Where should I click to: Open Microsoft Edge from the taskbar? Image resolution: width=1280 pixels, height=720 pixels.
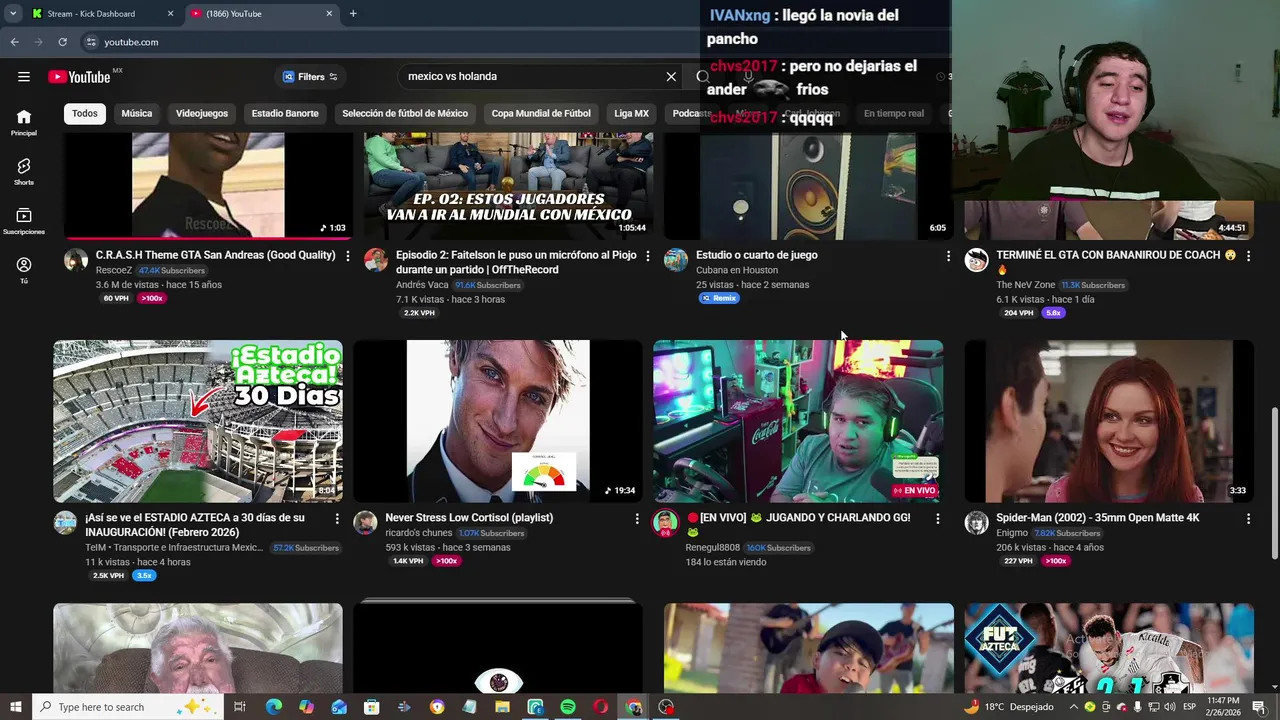coord(273,707)
